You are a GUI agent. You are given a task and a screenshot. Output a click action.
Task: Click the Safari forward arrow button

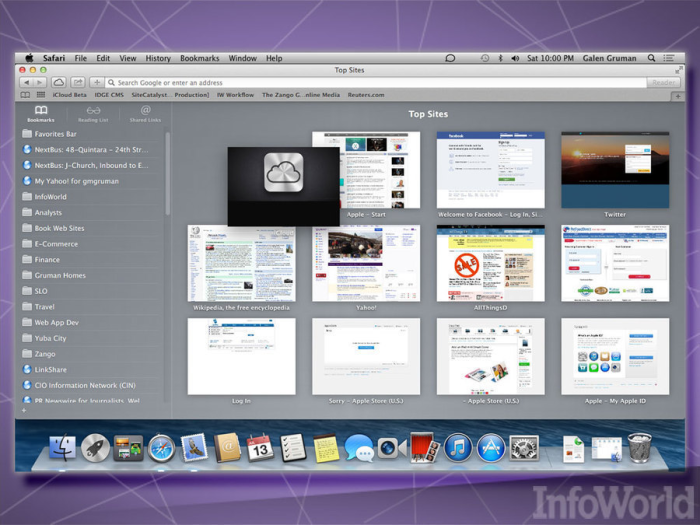coord(40,83)
